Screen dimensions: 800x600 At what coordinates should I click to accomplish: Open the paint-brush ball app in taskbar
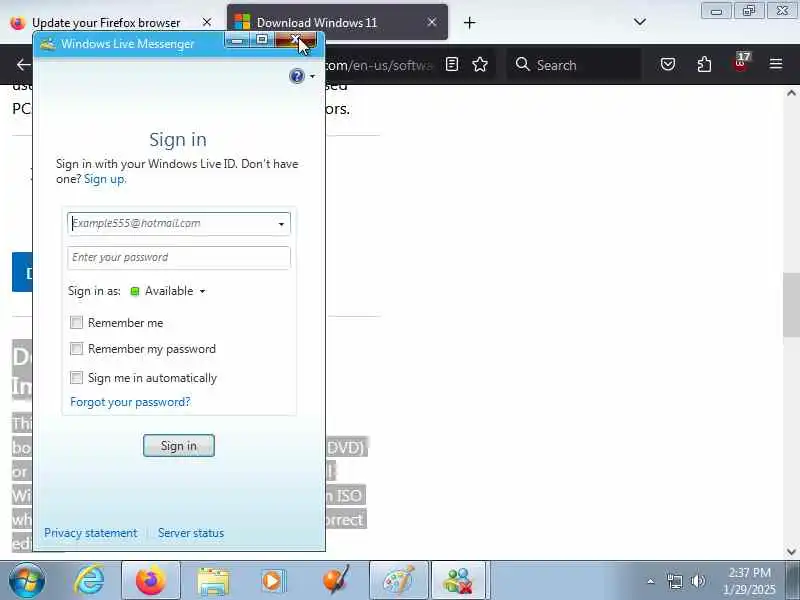336,580
